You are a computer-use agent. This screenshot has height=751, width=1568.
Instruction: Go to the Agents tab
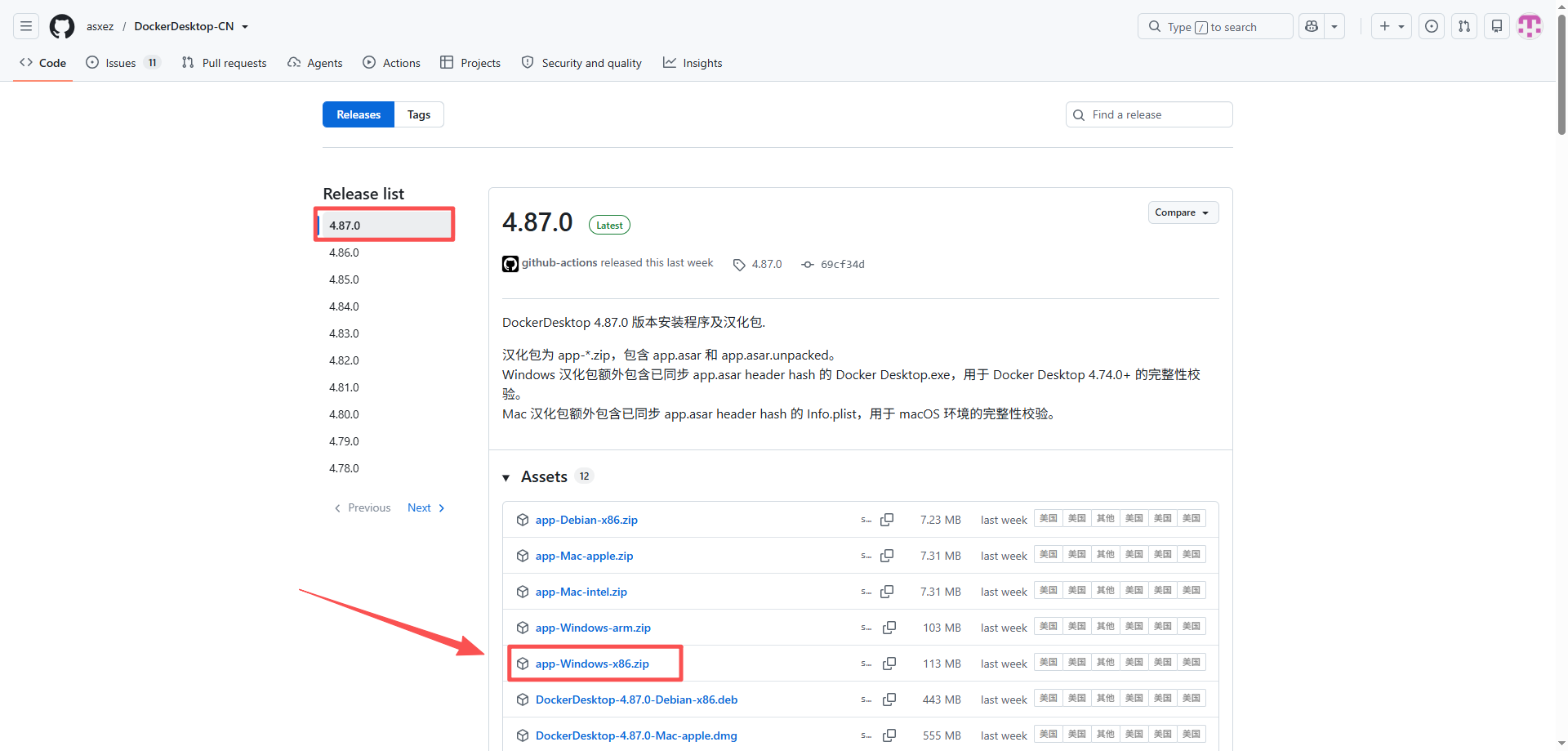[x=314, y=63]
